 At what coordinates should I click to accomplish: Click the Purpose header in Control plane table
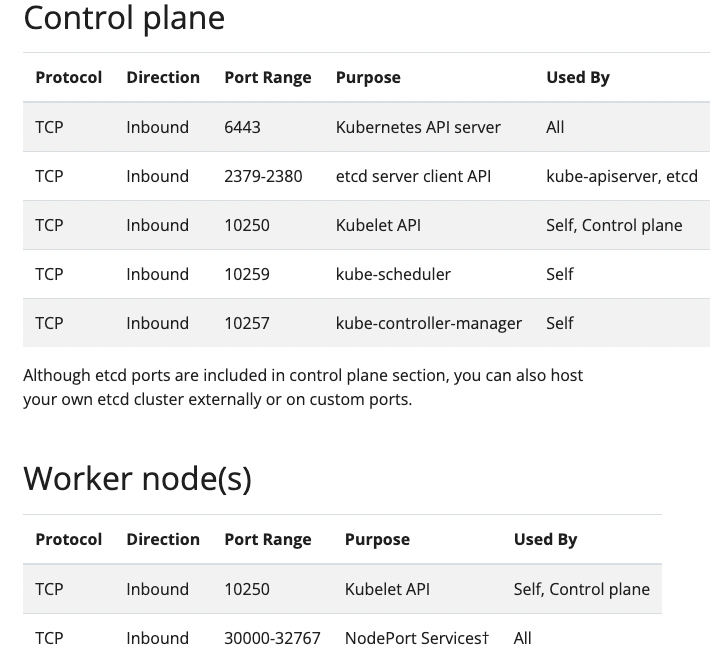[368, 77]
